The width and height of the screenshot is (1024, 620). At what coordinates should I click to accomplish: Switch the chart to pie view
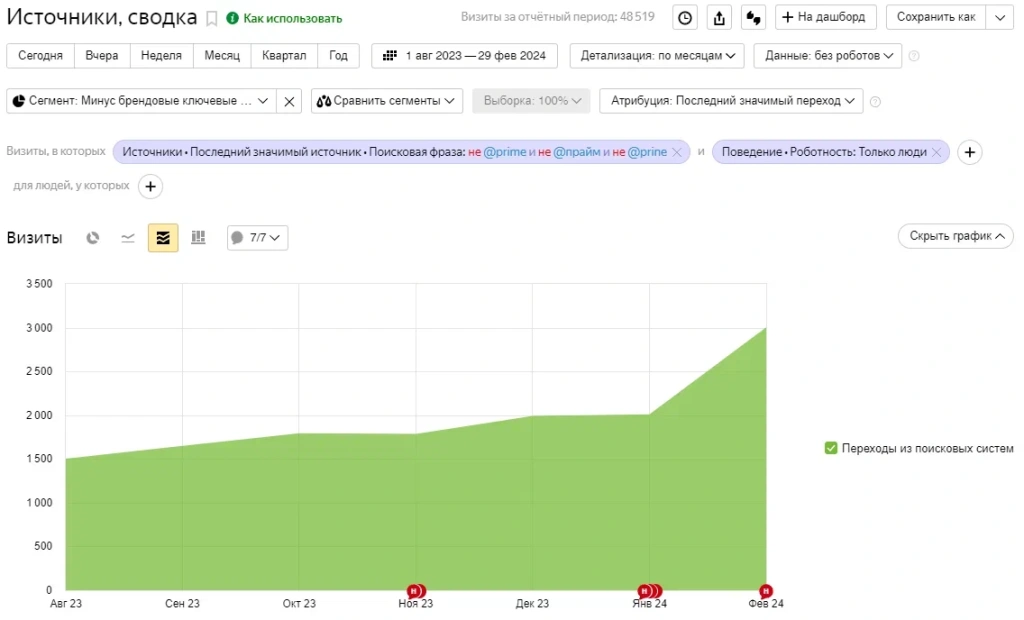coord(92,237)
